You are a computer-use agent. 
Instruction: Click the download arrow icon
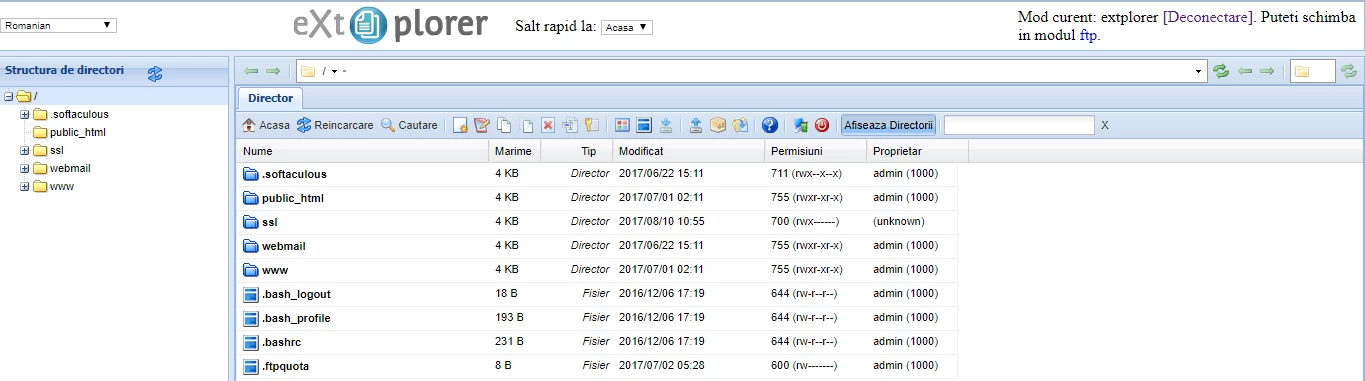pyautogui.click(x=666, y=125)
